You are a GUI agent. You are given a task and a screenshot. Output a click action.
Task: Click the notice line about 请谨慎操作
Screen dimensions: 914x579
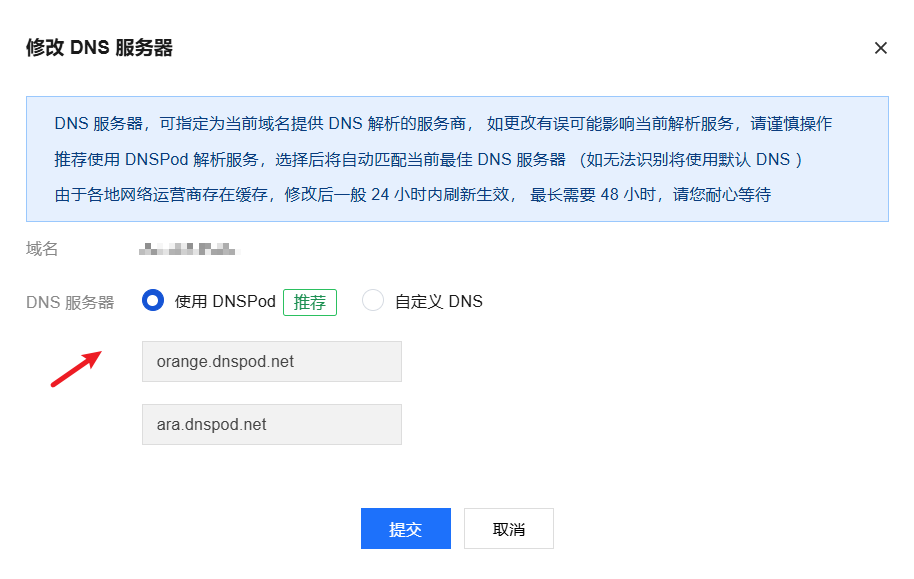443,124
